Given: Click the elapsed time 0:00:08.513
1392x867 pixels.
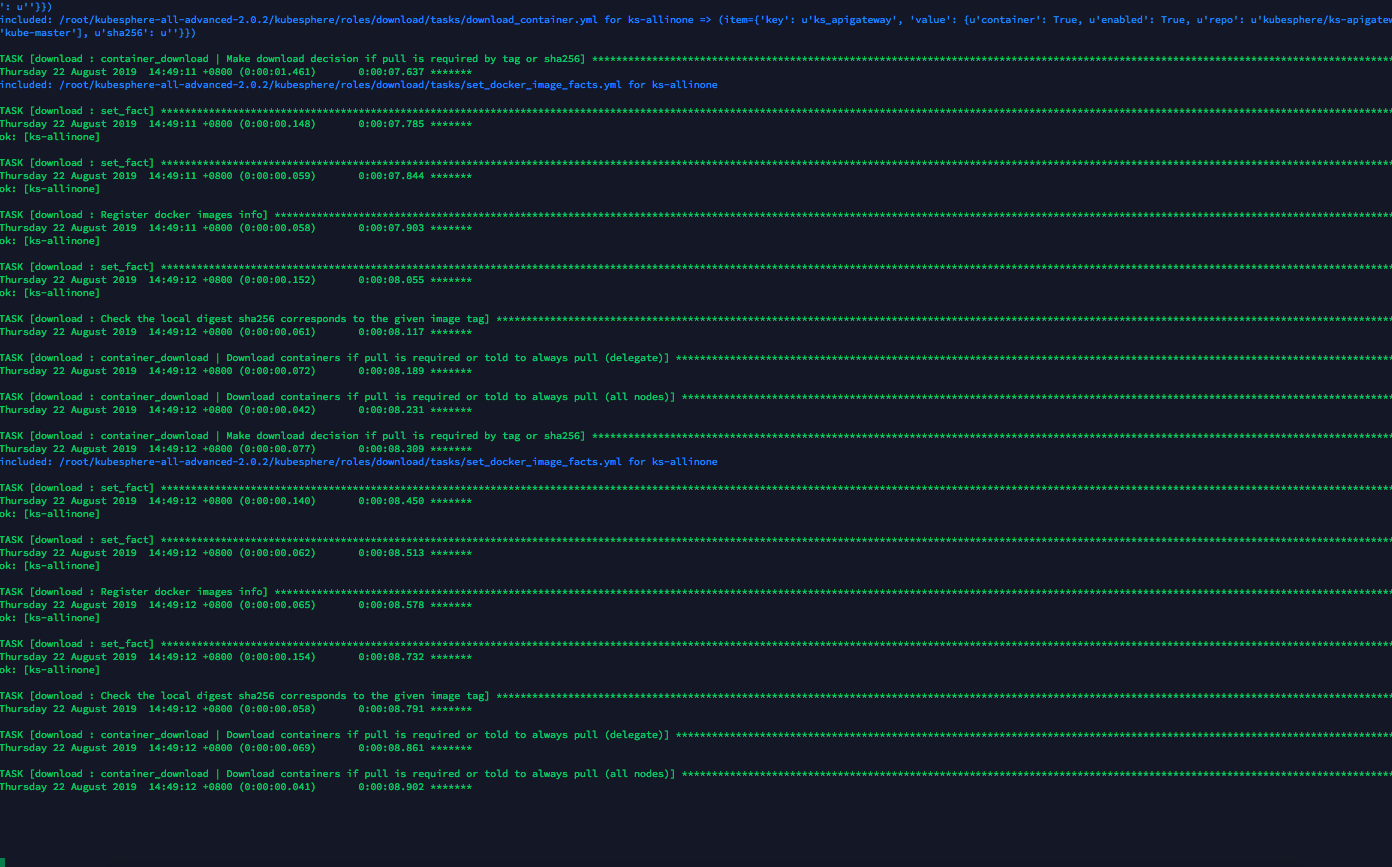Looking at the screenshot, I should [x=391, y=553].
